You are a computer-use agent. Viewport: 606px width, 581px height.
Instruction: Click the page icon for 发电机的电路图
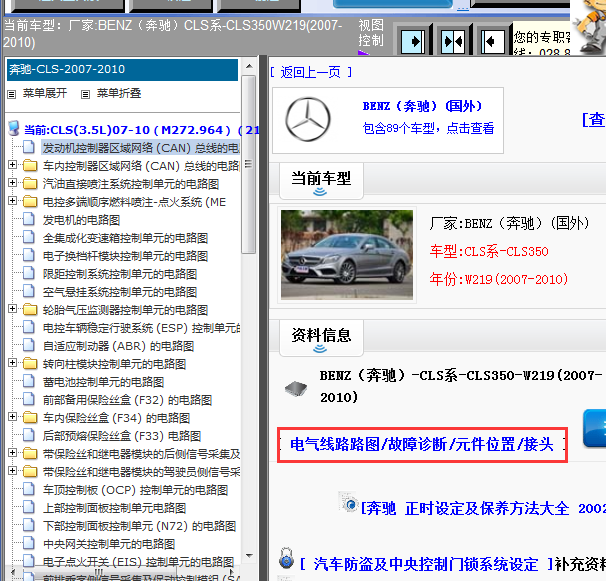(x=29, y=219)
